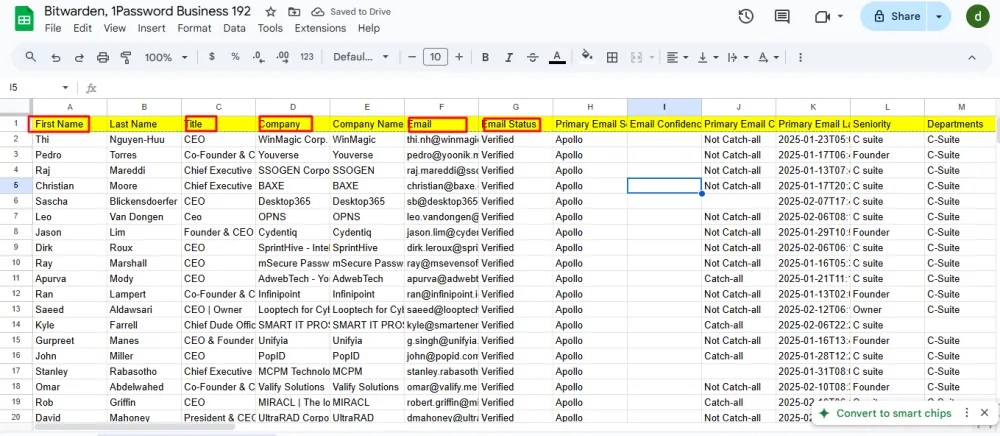Select row 11 header
Viewport: 1000px width, 436px height.
point(16,279)
